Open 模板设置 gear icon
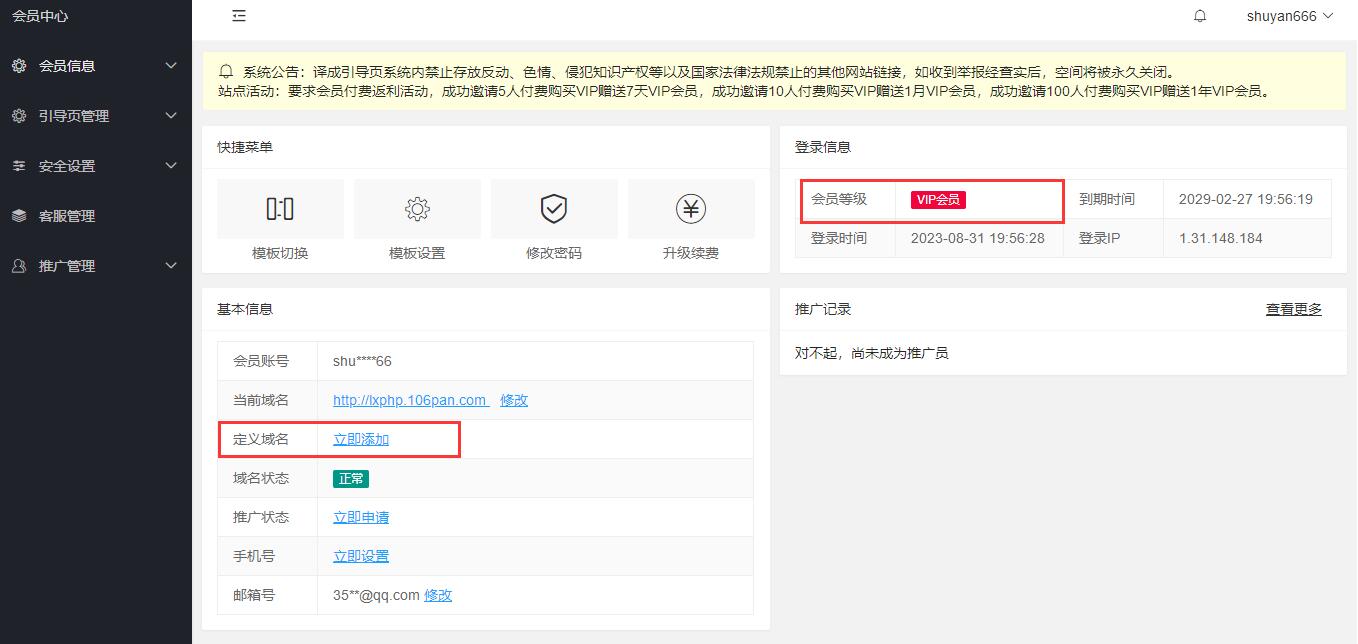Screen dimensions: 1358x644 [x=417, y=209]
